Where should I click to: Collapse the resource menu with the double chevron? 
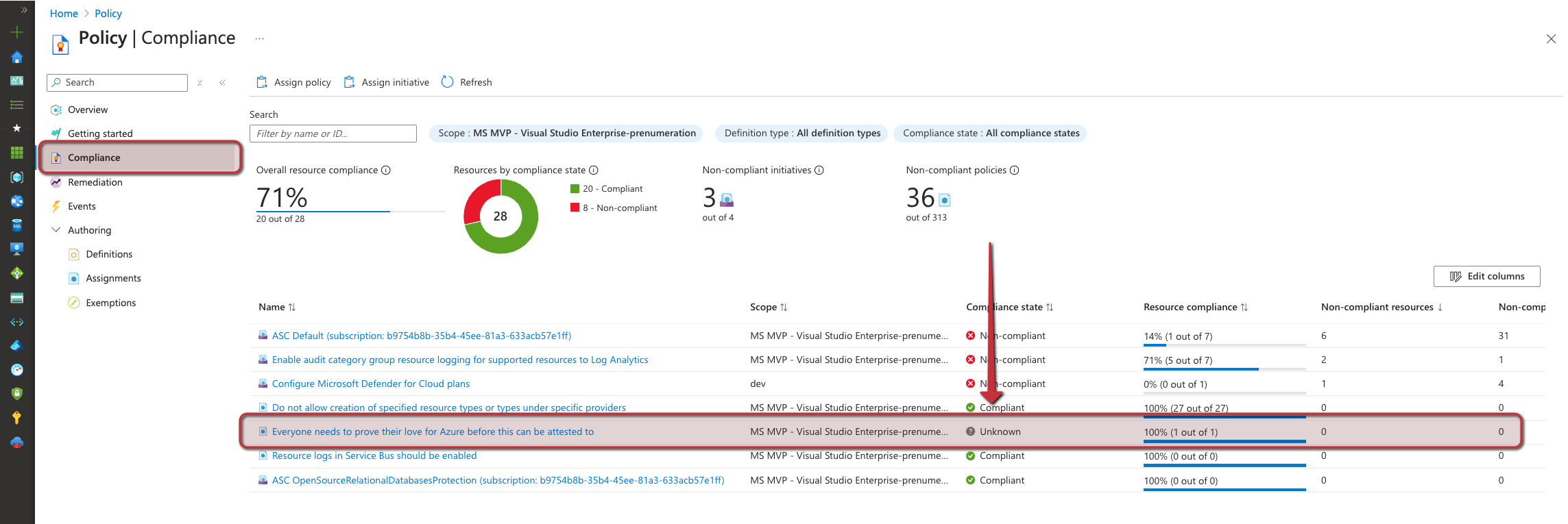point(222,83)
